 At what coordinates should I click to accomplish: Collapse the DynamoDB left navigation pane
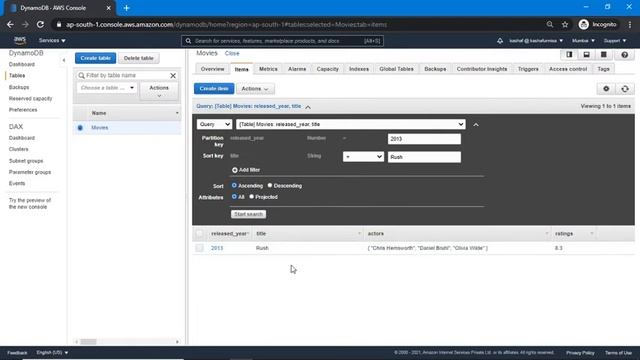(64, 60)
